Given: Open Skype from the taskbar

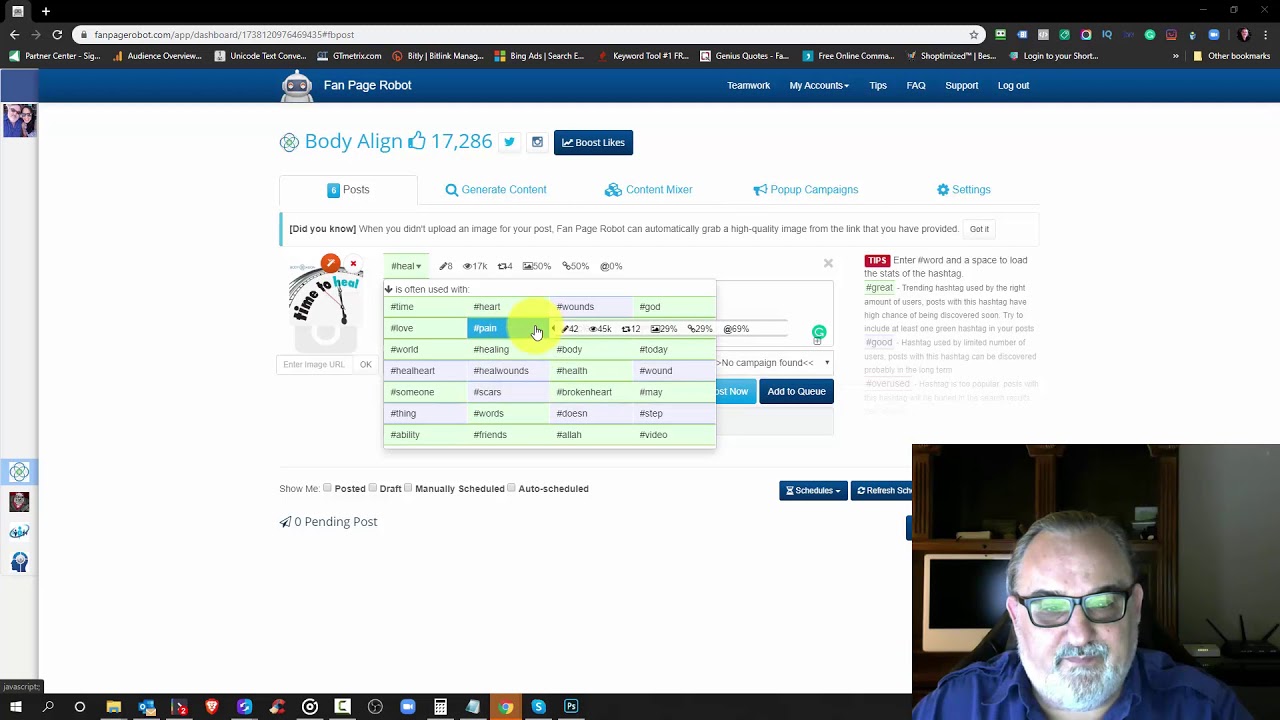Looking at the screenshot, I should pos(538,707).
